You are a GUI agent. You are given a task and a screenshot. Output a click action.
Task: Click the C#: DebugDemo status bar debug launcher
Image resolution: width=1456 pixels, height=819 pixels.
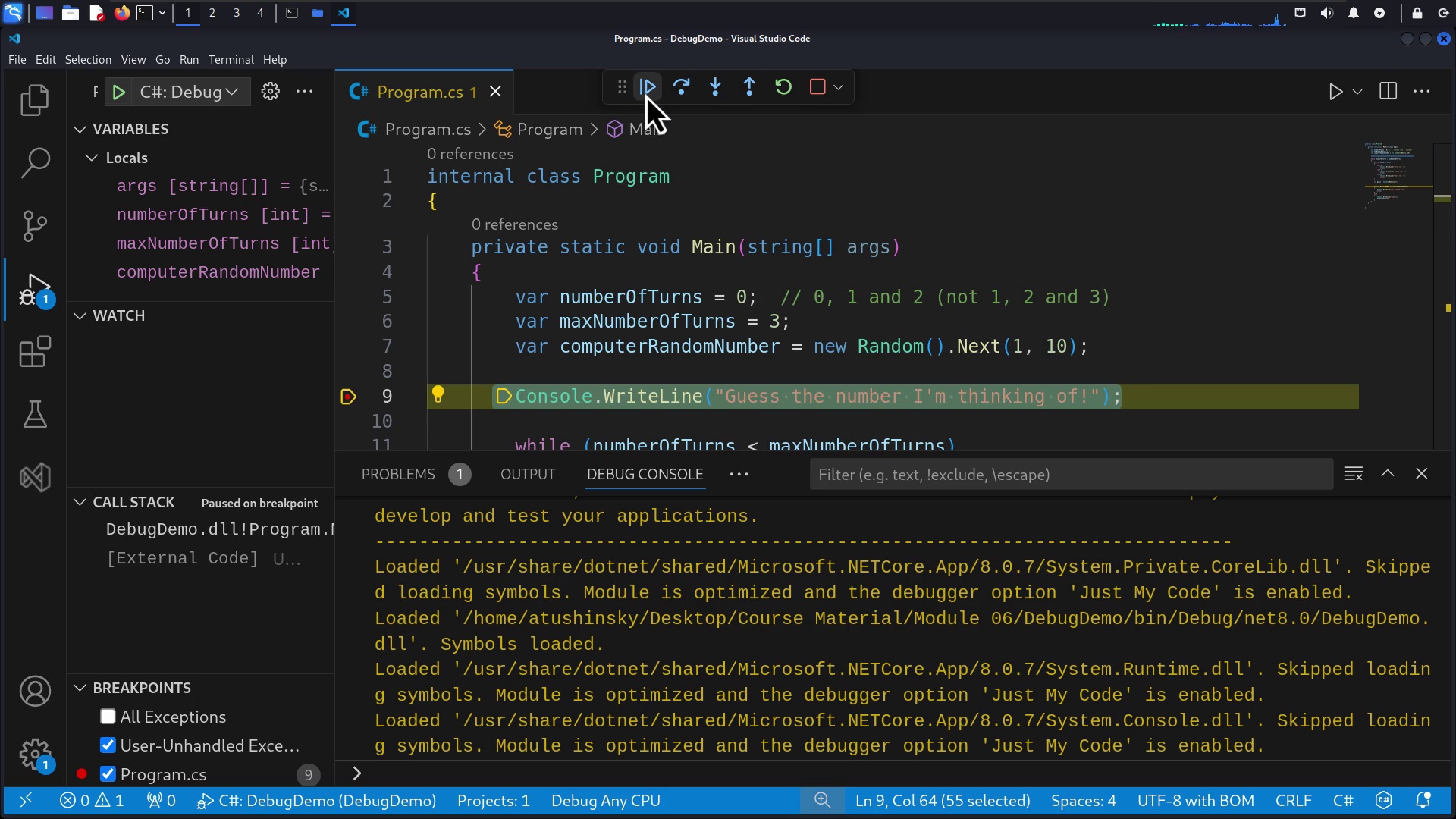316,802
